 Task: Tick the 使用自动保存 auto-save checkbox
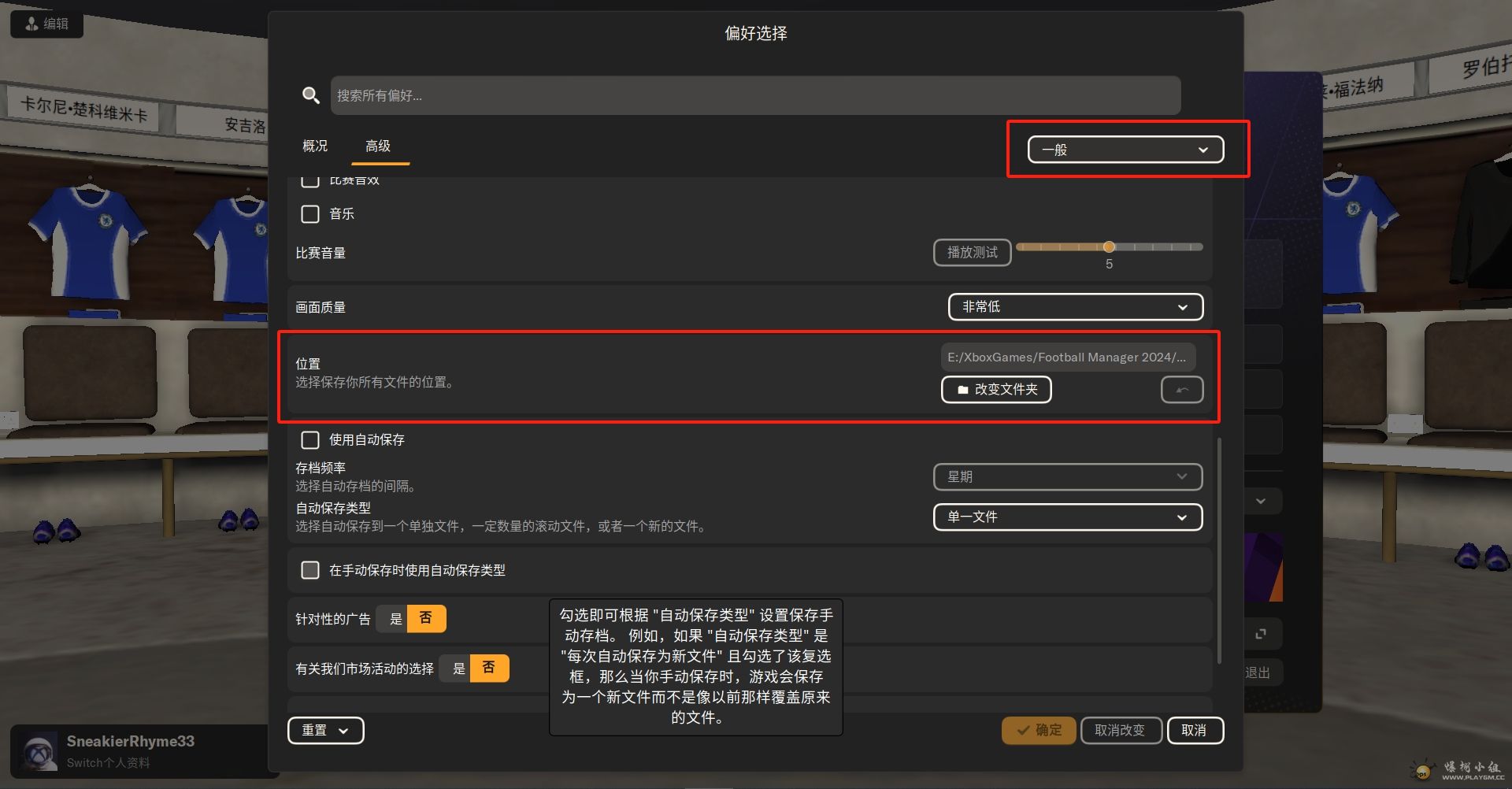pos(310,439)
